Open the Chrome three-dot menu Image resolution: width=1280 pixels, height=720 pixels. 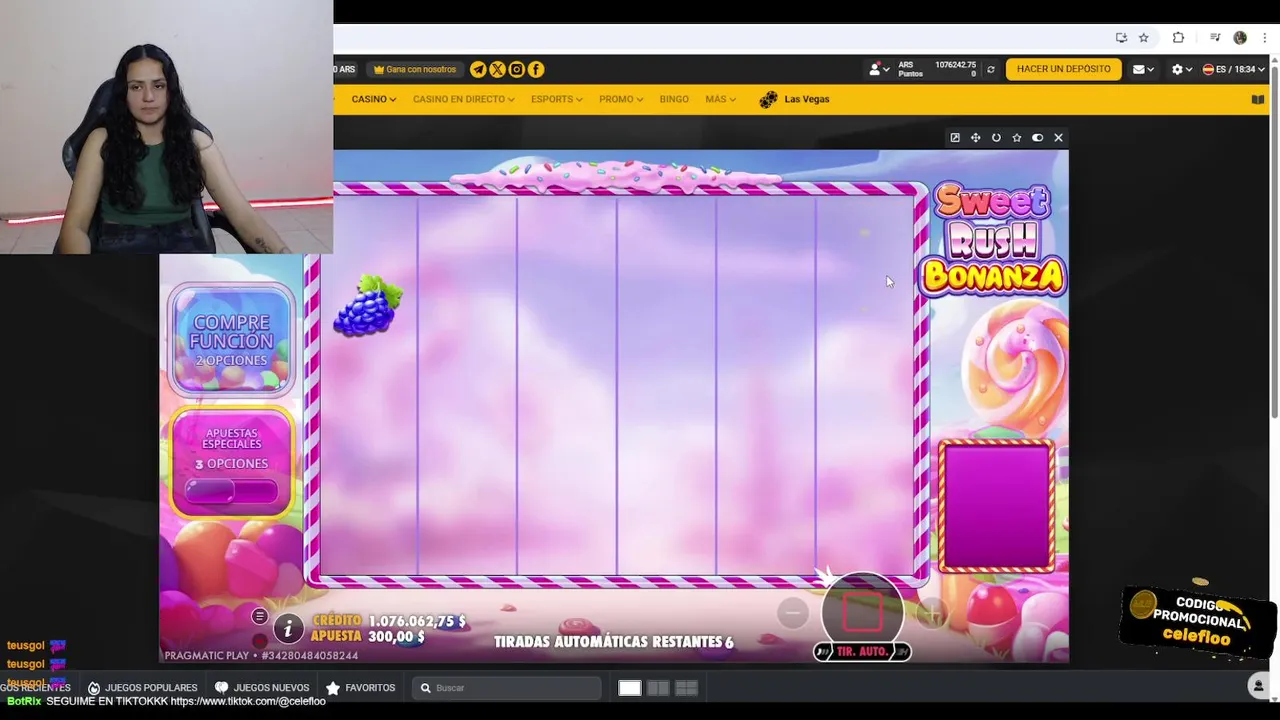coord(1264,38)
